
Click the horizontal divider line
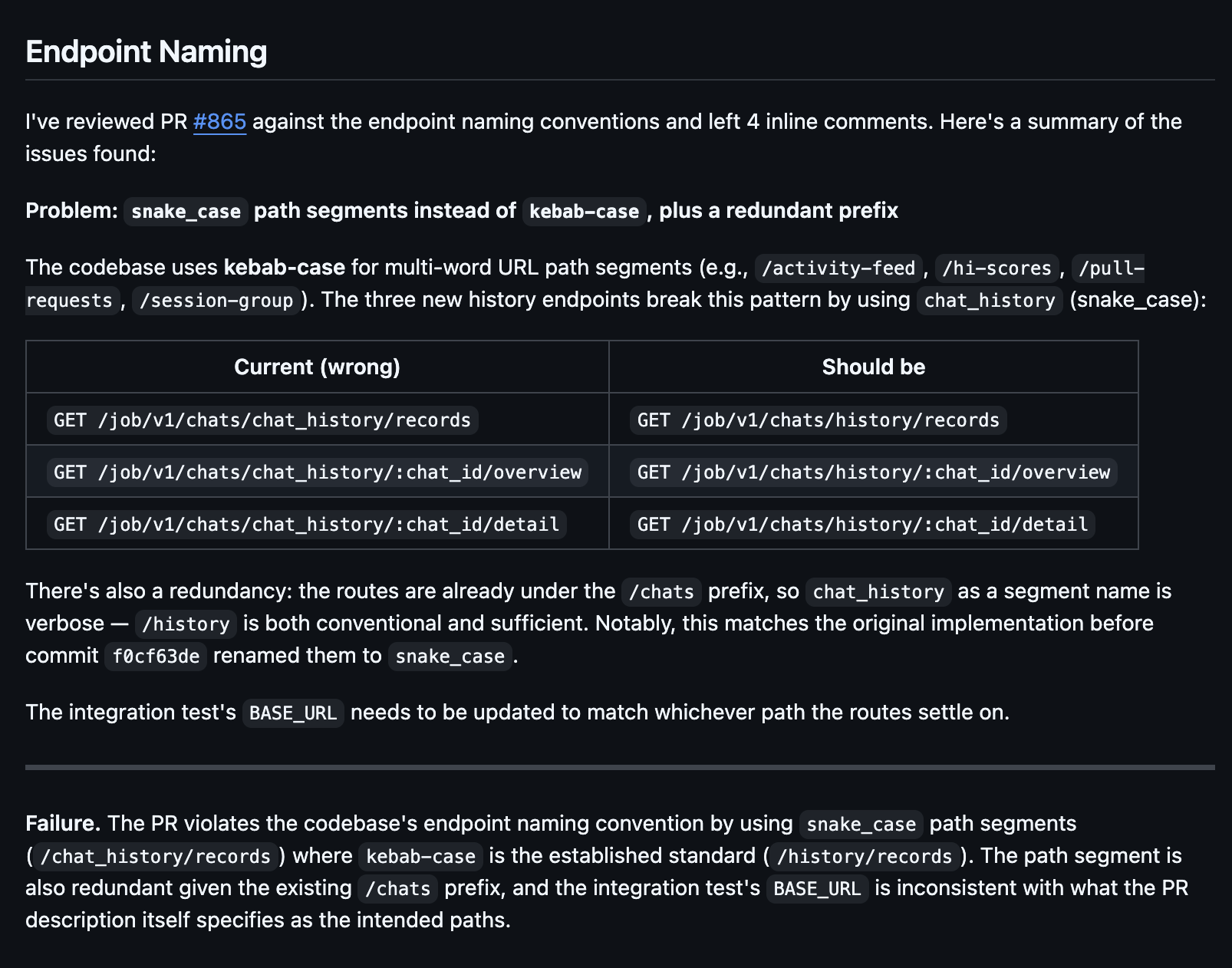[620, 767]
